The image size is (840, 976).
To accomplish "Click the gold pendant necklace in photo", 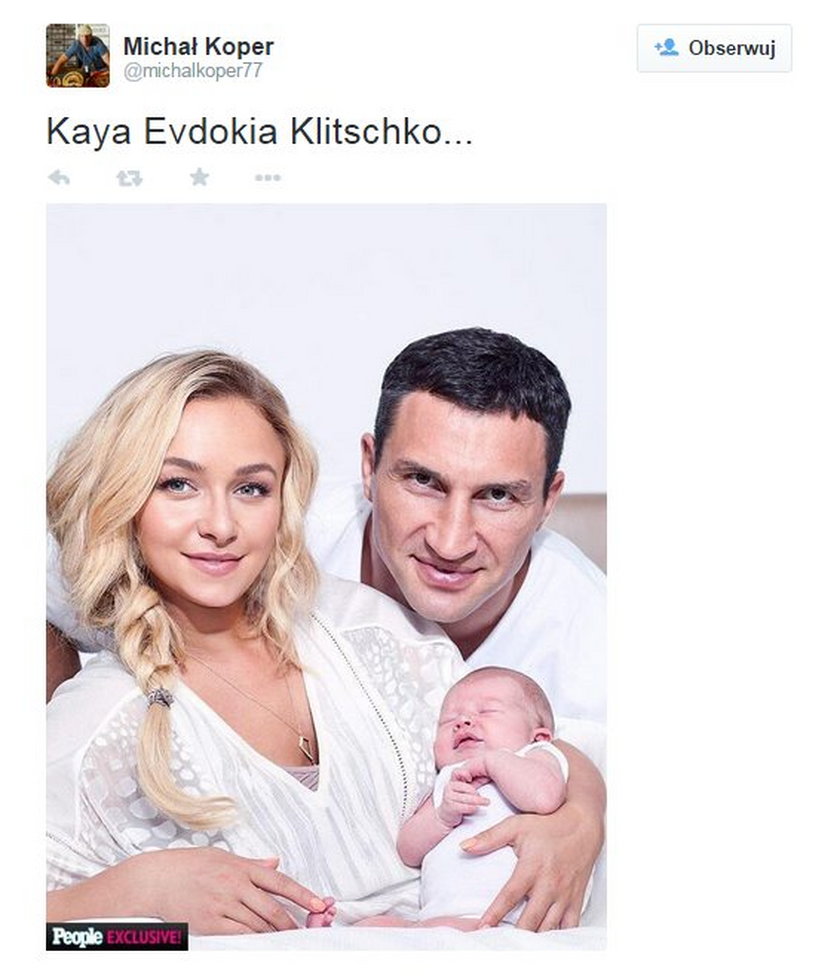I will 306,749.
